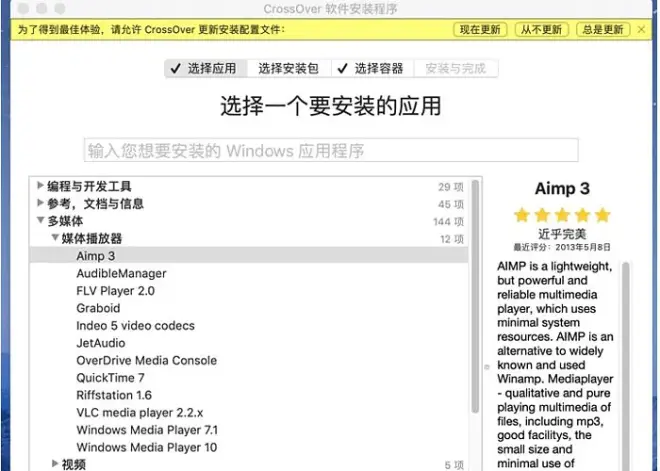
Task: Click the 从不更新 button
Action: [541, 29]
